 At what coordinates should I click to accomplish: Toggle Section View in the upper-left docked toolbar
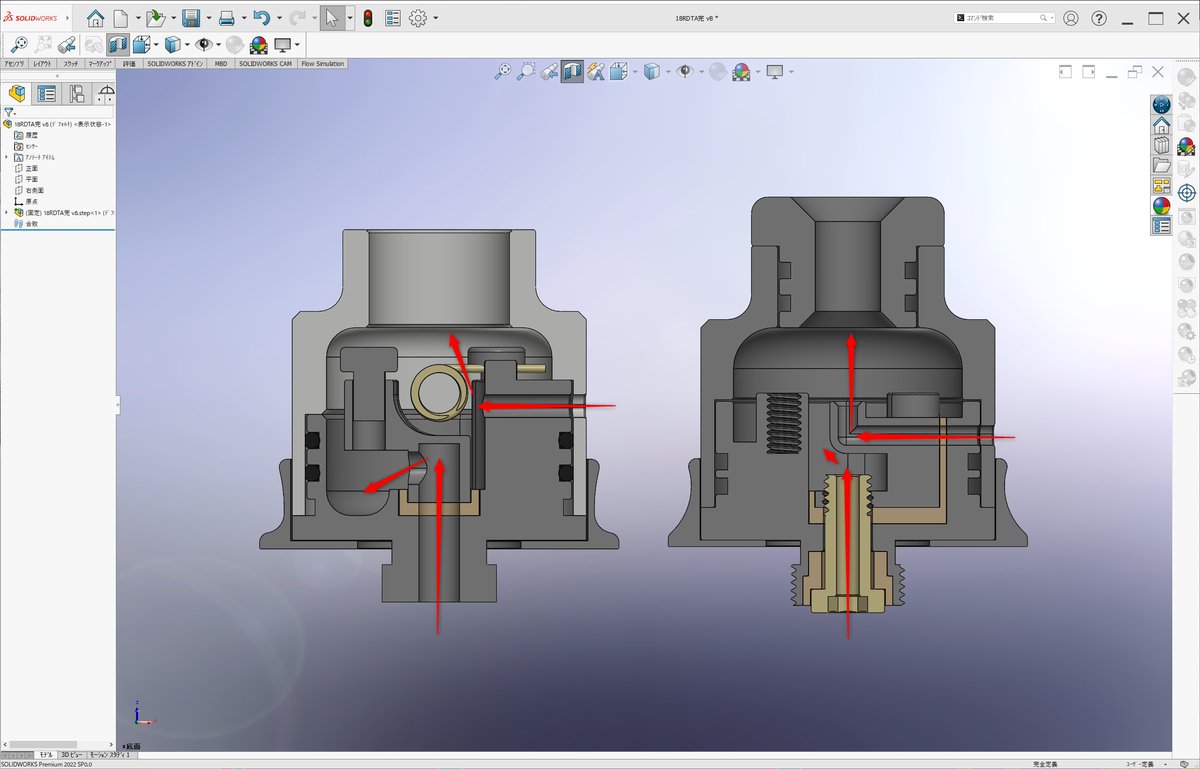coord(118,44)
